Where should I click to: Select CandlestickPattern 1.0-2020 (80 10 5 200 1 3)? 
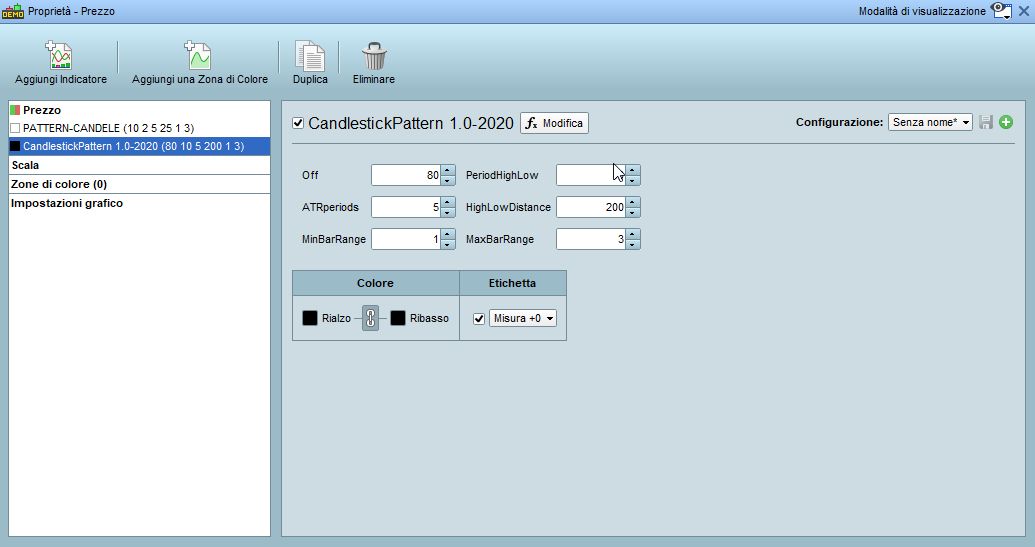coord(139,146)
